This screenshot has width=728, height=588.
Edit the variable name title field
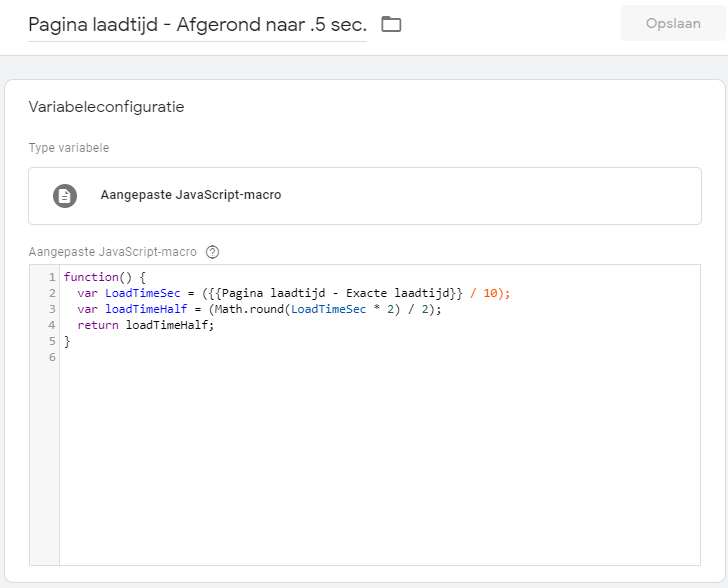coord(197,25)
